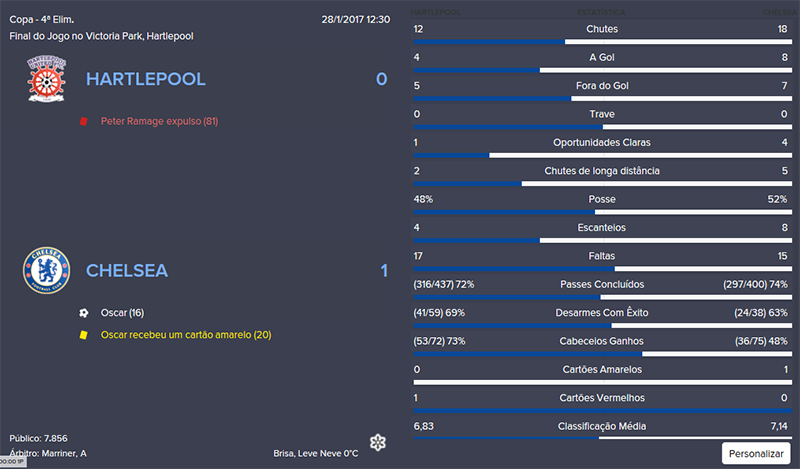This screenshot has width=800, height=469.
Task: Click the Cartões Vermelhos stat row
Action: tap(602, 398)
